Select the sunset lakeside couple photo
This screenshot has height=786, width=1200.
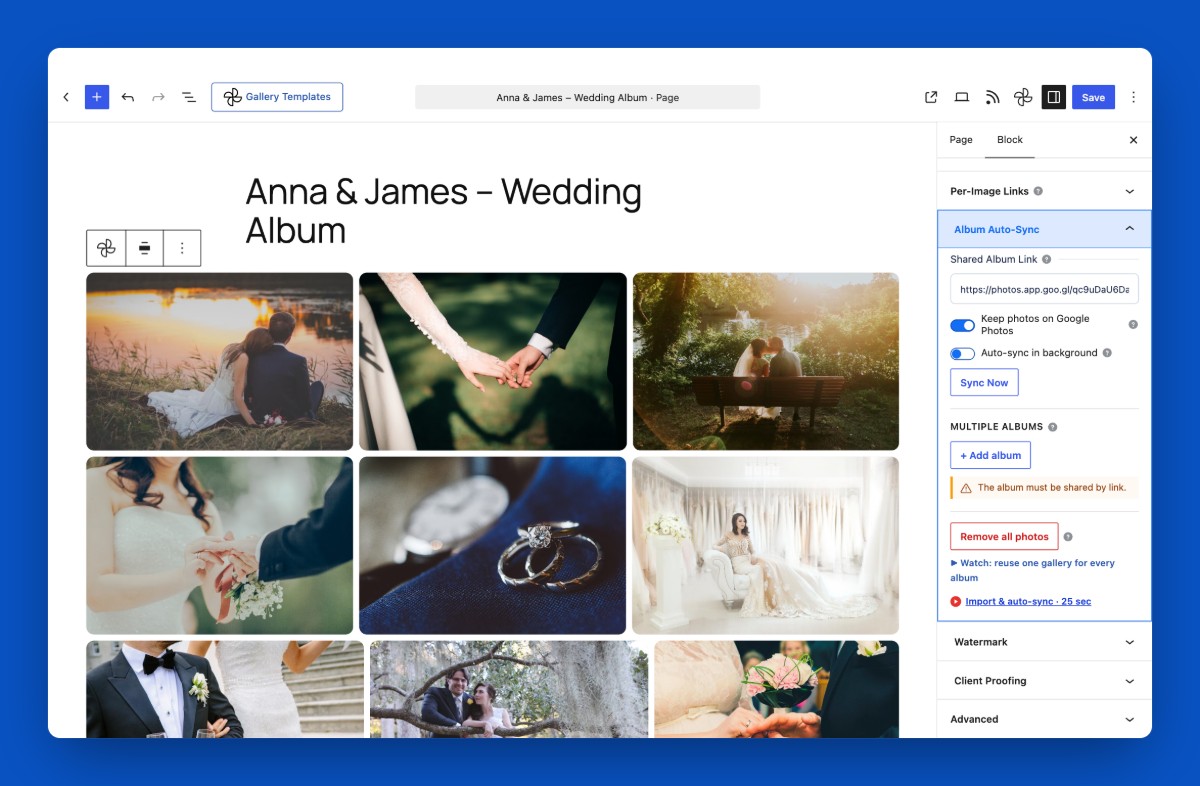tap(219, 361)
